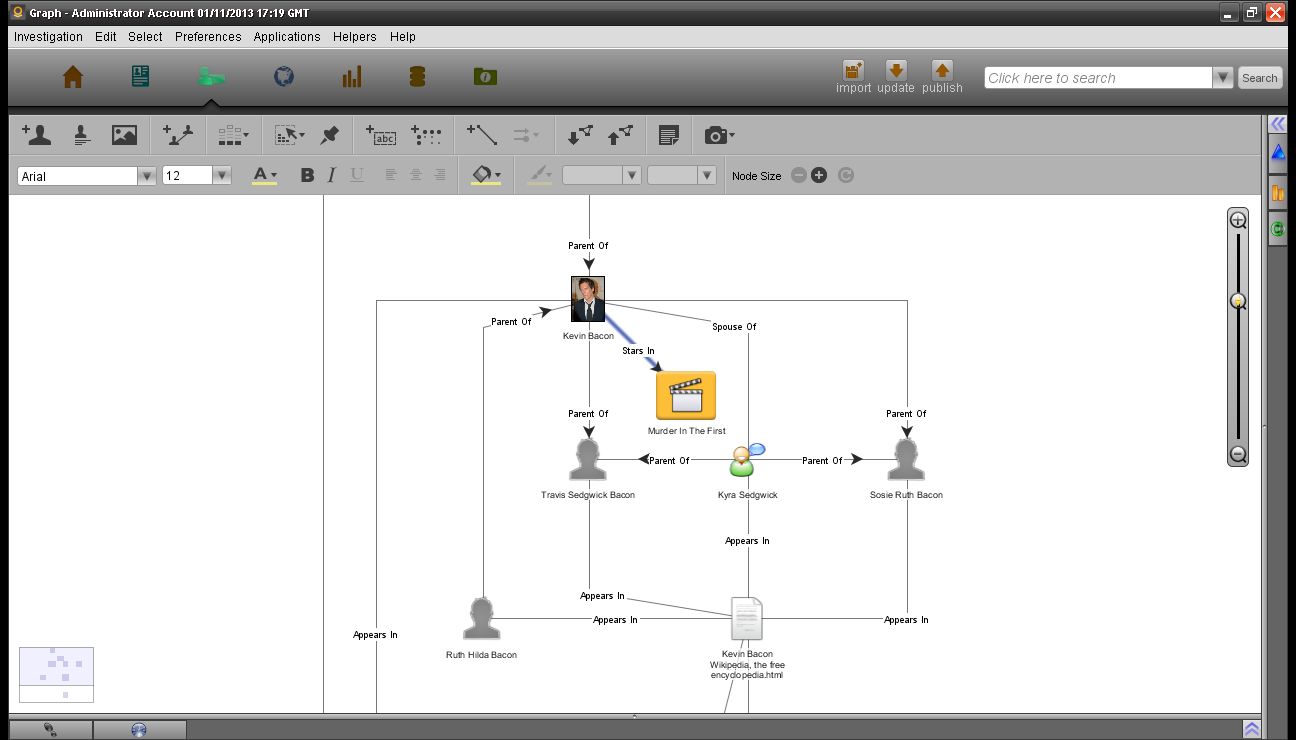
Task: Expand the bottom panel double chevron
Action: [1251, 729]
